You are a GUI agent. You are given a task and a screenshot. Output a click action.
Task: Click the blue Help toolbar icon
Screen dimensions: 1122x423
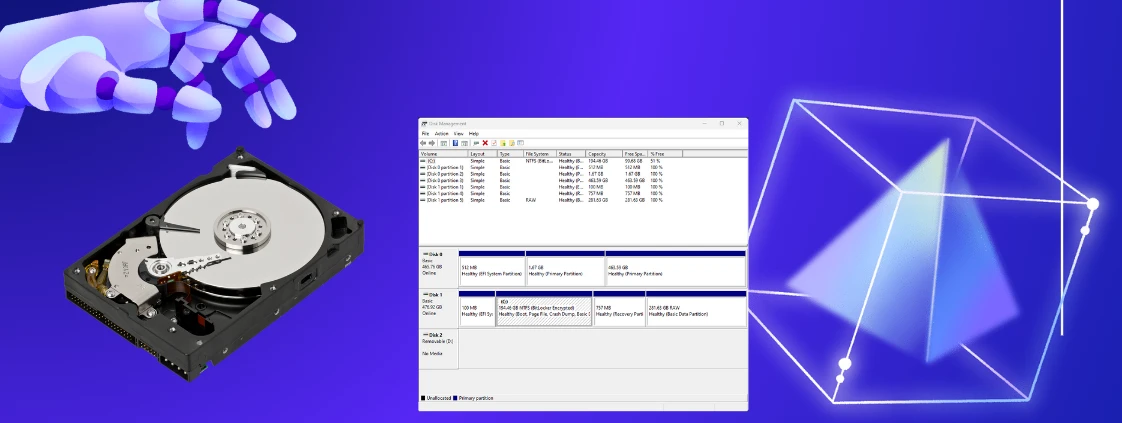(x=455, y=143)
